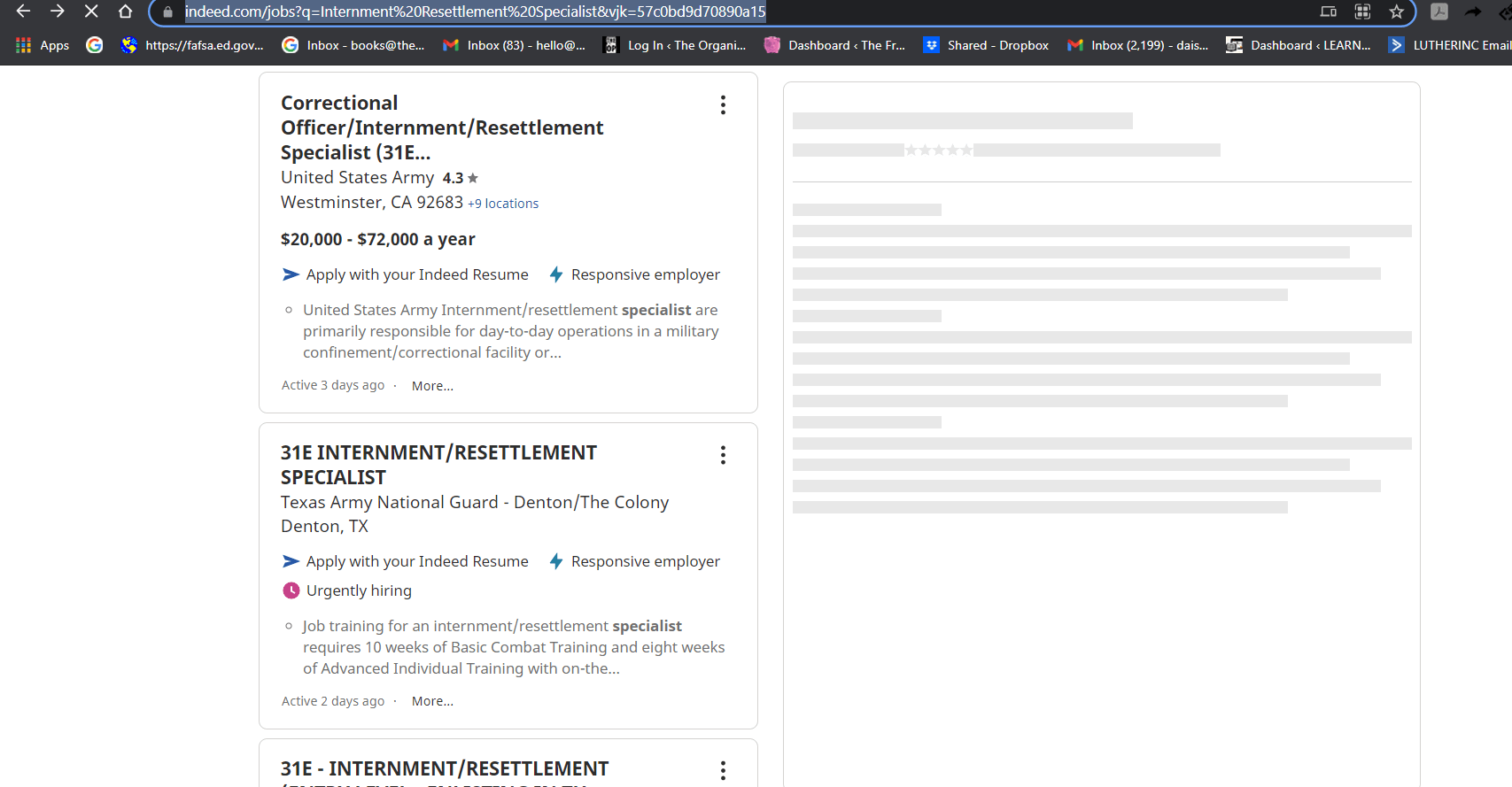1512x787 pixels.
Task: Open options menu for Correctional Officer job
Action: (723, 105)
